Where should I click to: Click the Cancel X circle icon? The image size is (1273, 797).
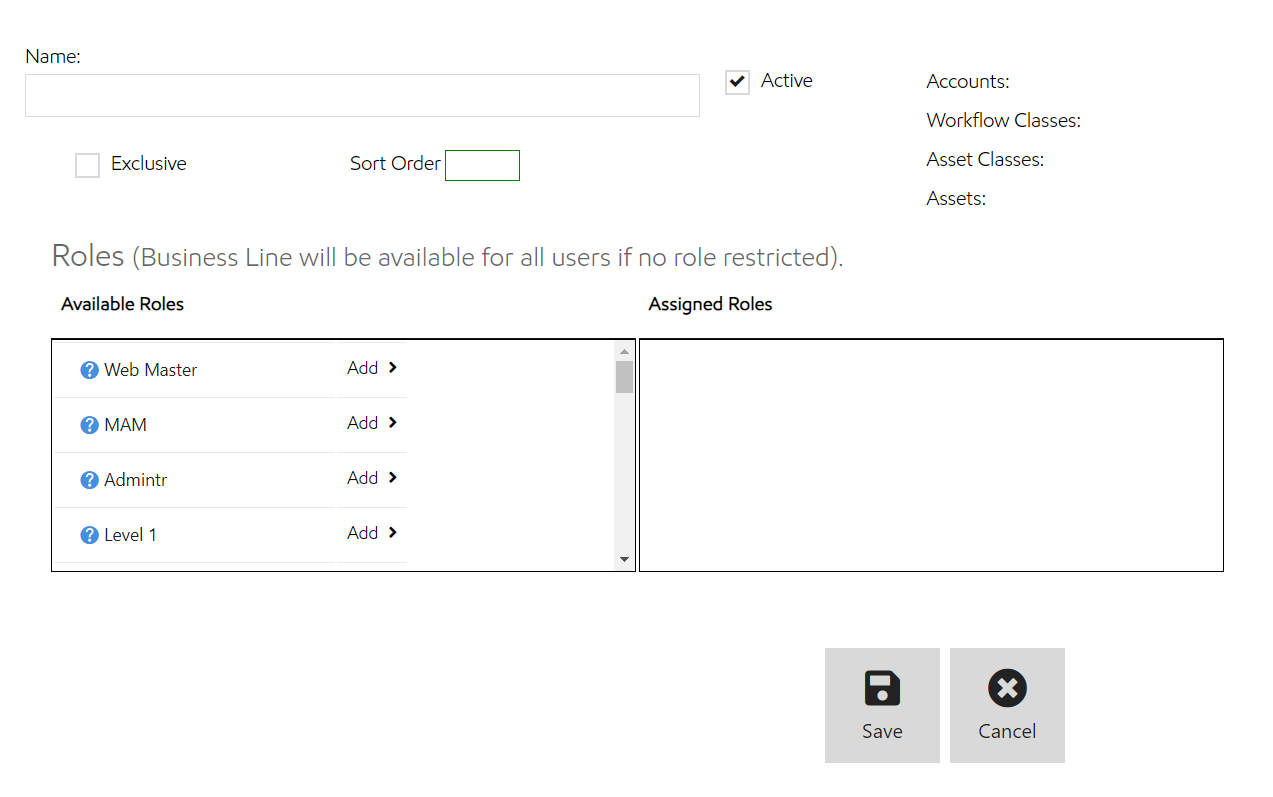pyautogui.click(x=1007, y=688)
